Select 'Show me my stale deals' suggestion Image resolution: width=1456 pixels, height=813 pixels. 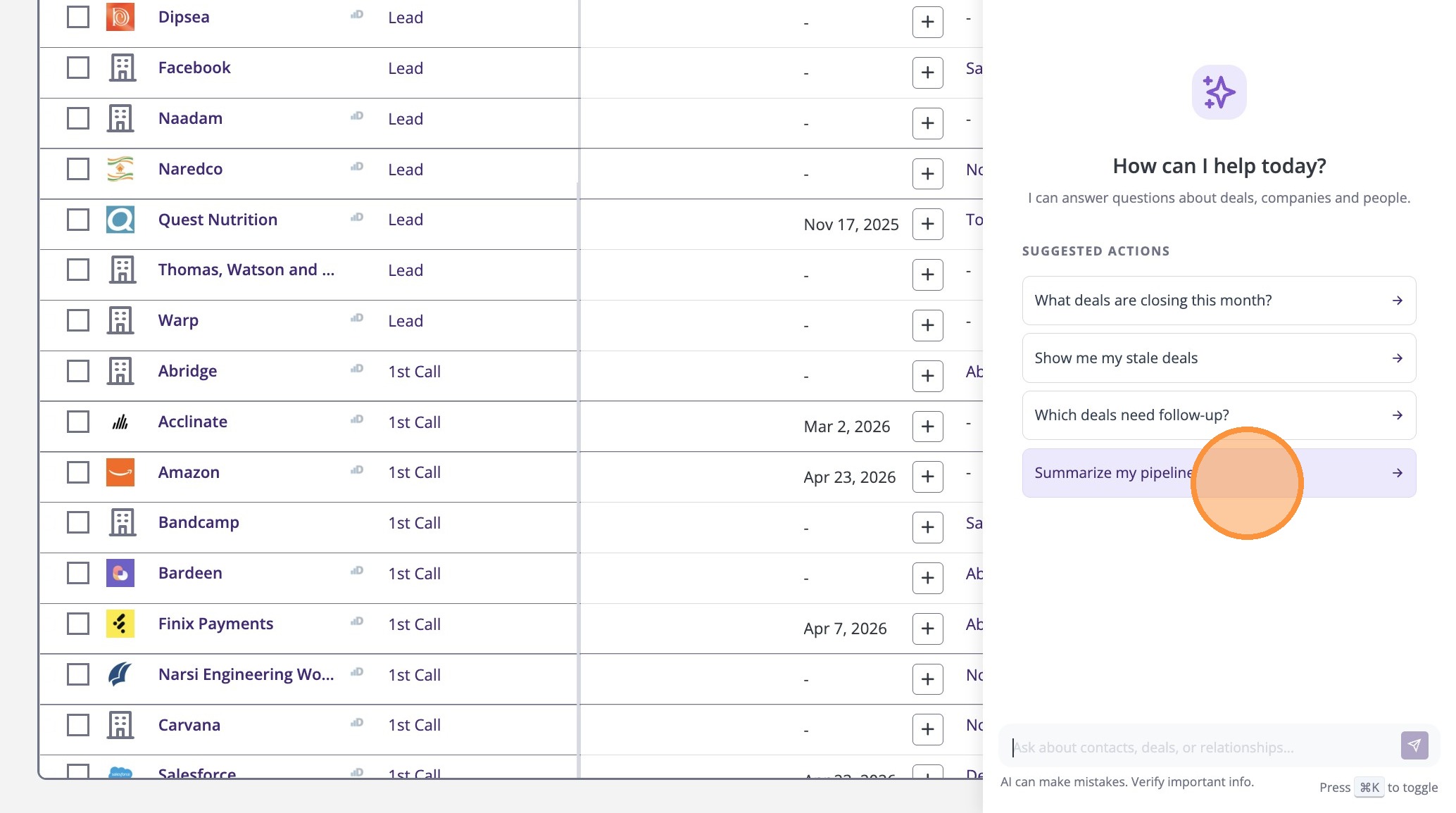[x=1219, y=358]
